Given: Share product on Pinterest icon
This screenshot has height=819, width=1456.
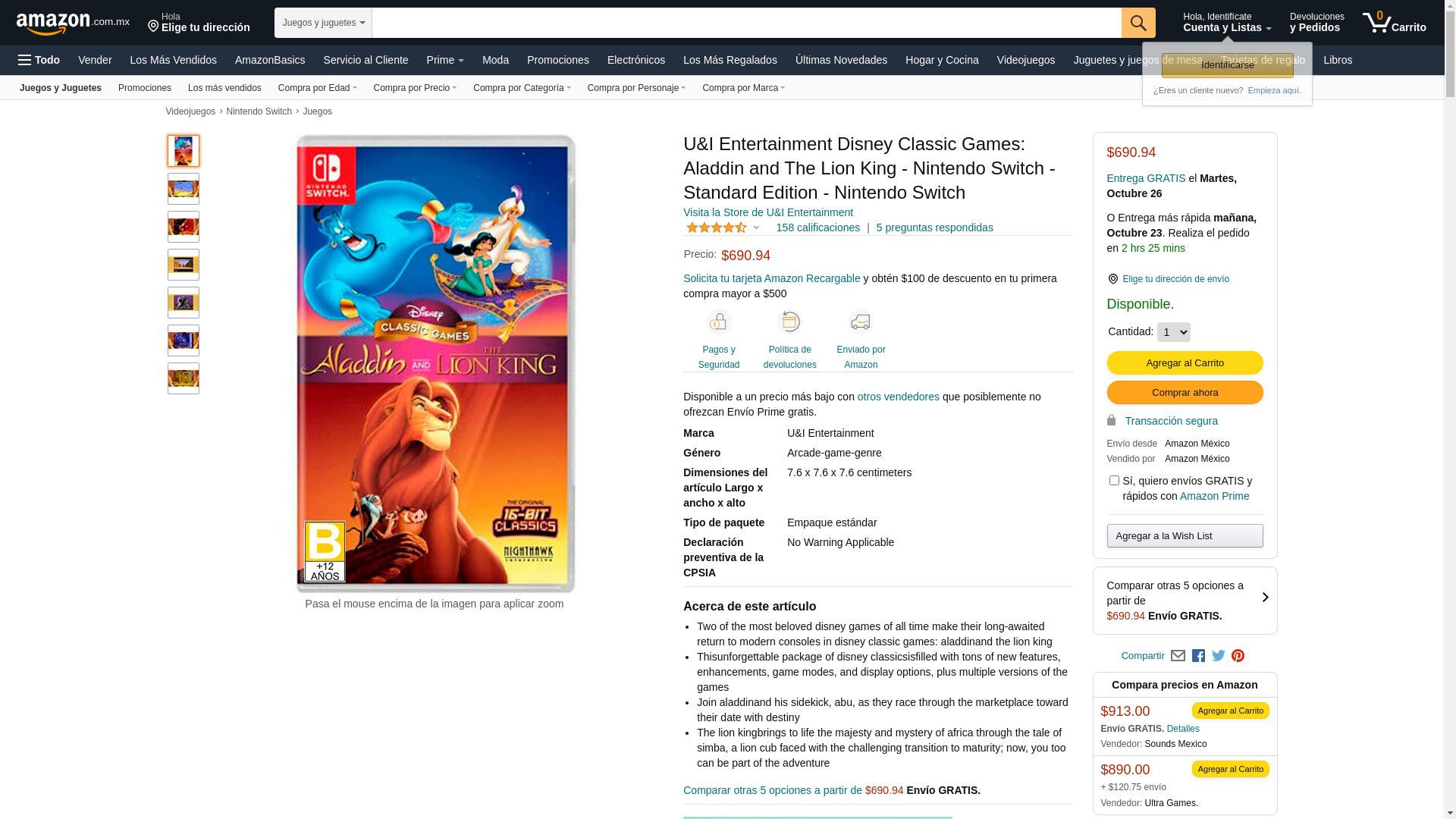Looking at the screenshot, I should pos(1238,656).
